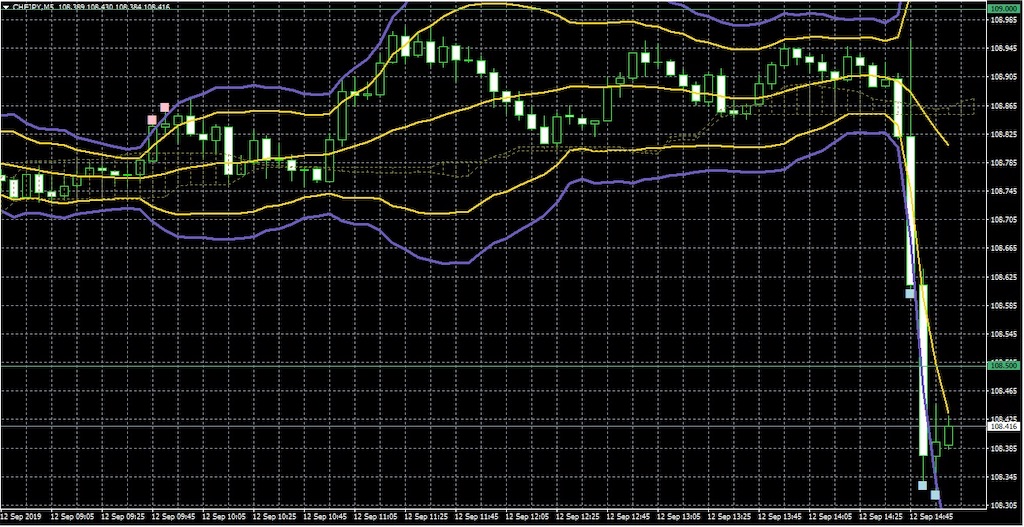This screenshot has width=1024, height=527.
Task: Click the 108.905 price axis label
Action: 1004,77
